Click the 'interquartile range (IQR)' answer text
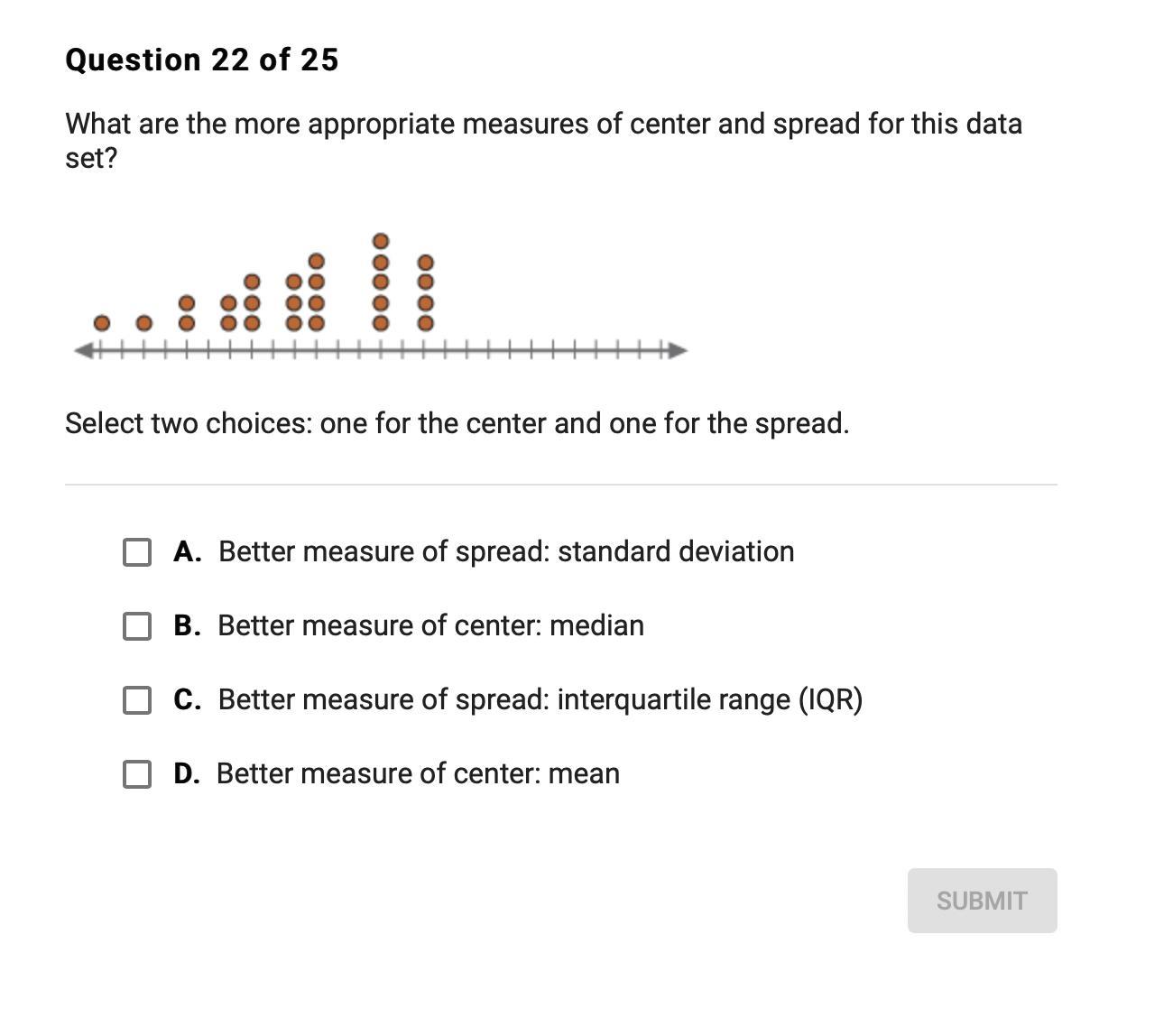The height and width of the screenshot is (1036, 1173). 709,700
